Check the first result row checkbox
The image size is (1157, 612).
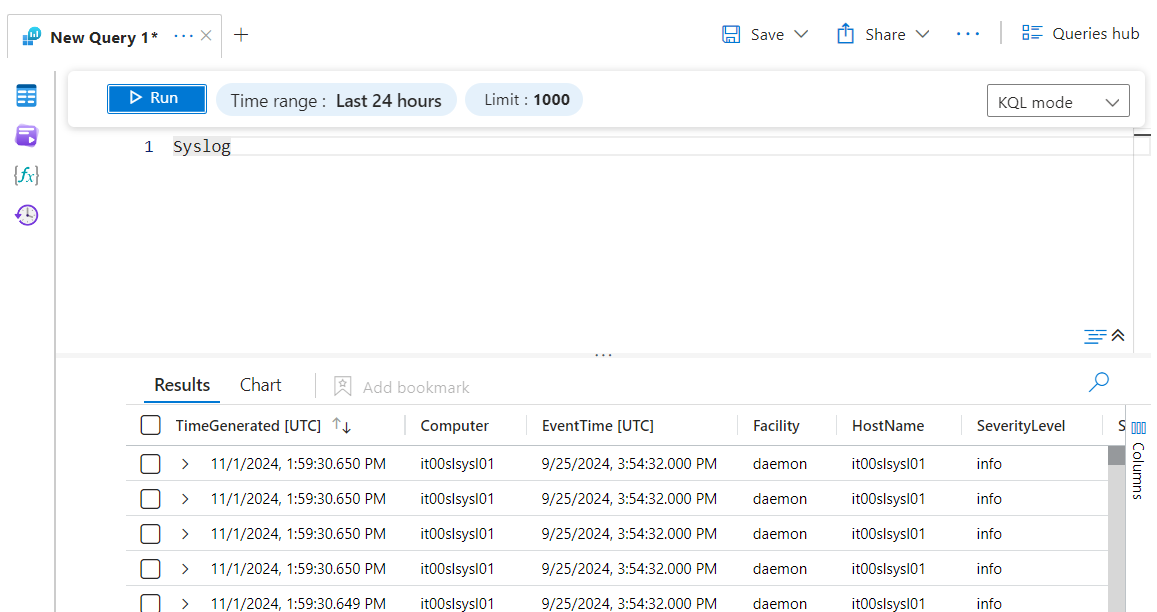coord(151,464)
